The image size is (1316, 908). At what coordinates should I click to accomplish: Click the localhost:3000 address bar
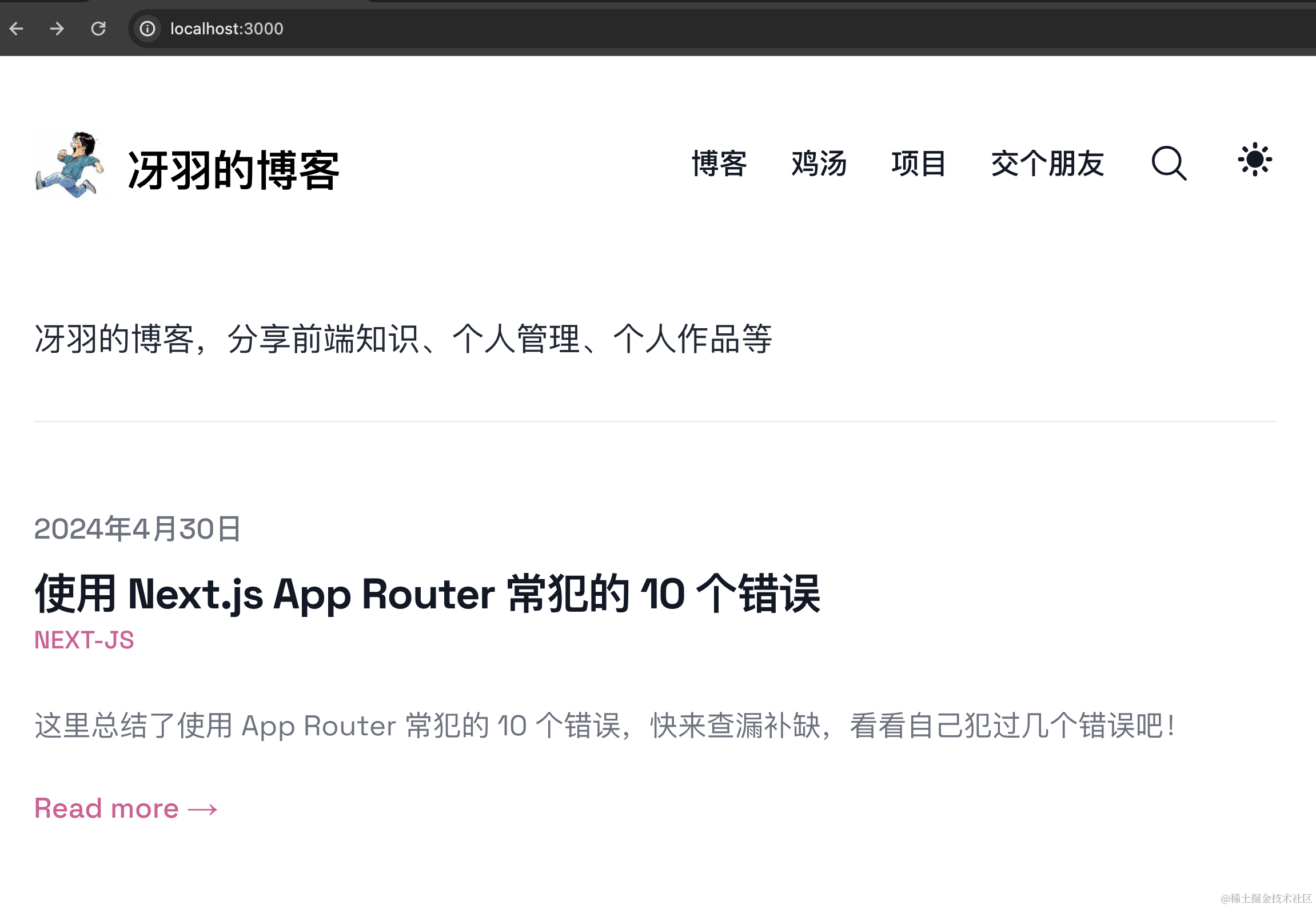(x=227, y=29)
